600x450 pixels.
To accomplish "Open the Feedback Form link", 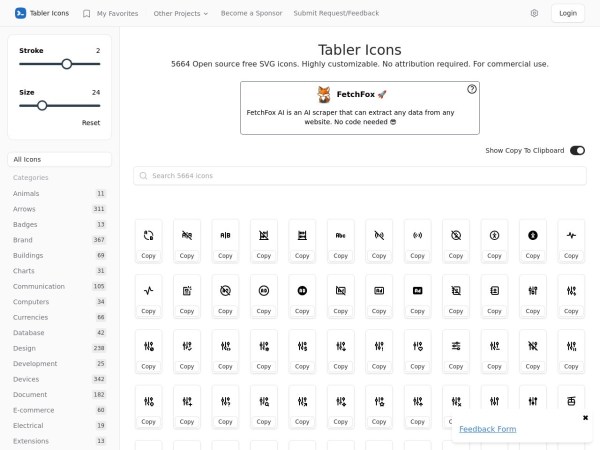I will pyautogui.click(x=487, y=429).
